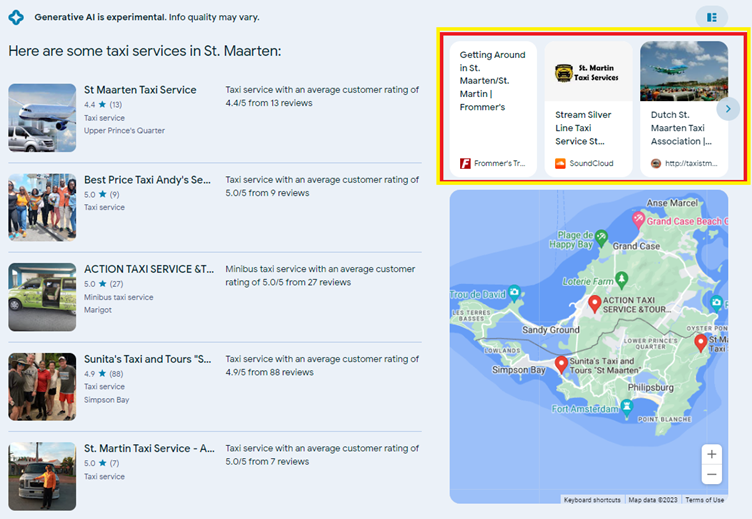
Task: Click the ACTION TAXI SERVICE green van thumbnail
Action: pyautogui.click(x=42, y=297)
